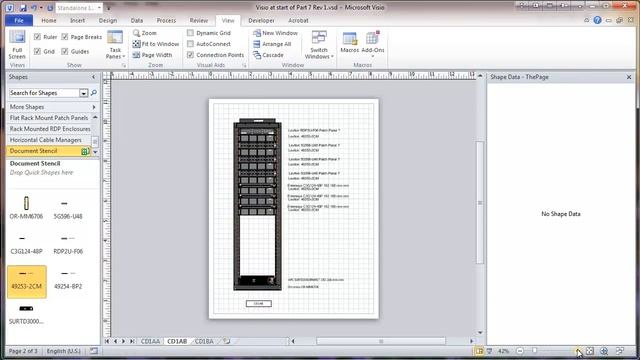The width and height of the screenshot is (640, 360).
Task: Select the SURTD3000 UPS stencil shape
Action: point(26,315)
